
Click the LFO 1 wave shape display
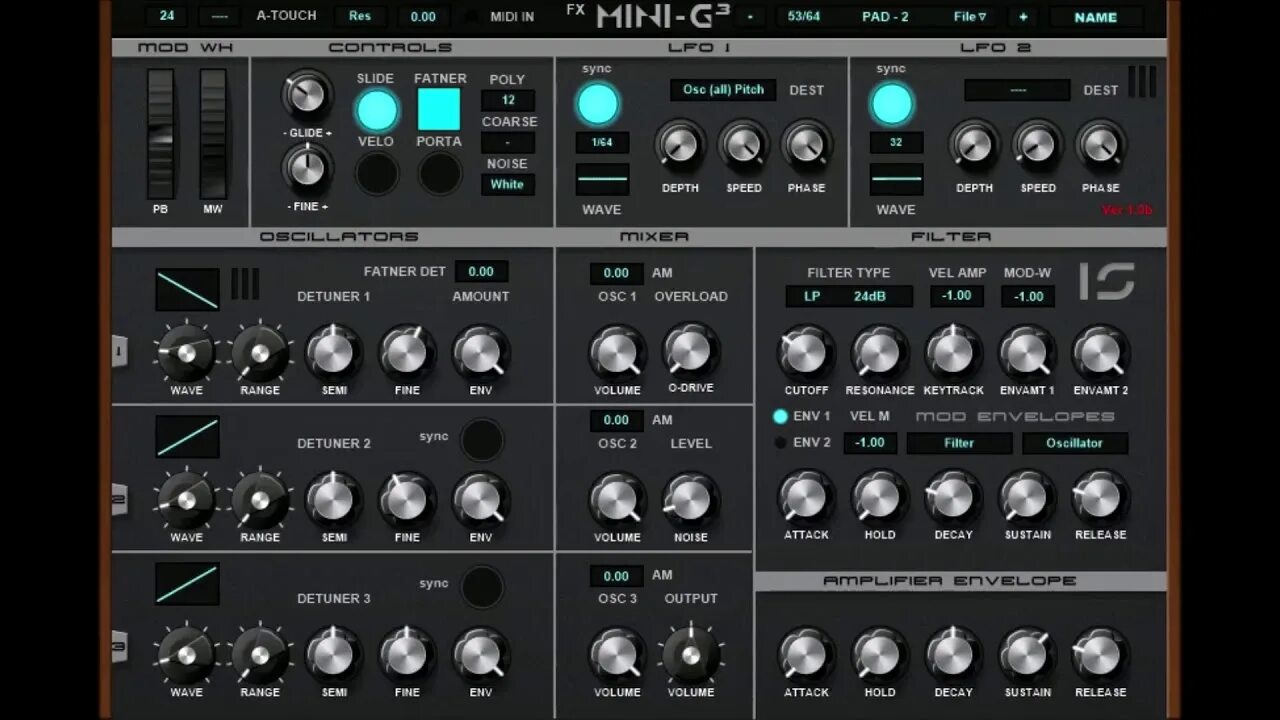point(602,180)
